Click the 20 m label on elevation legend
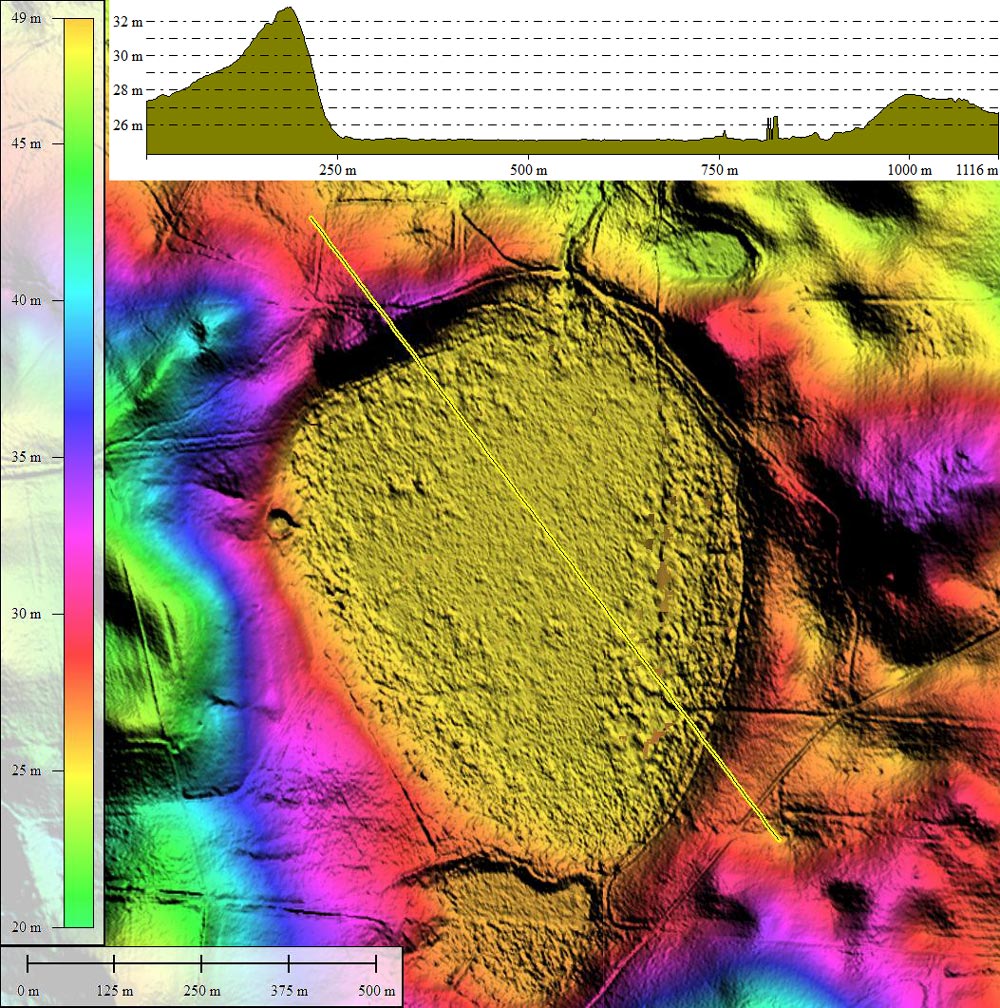1000x1008 pixels. (26, 927)
